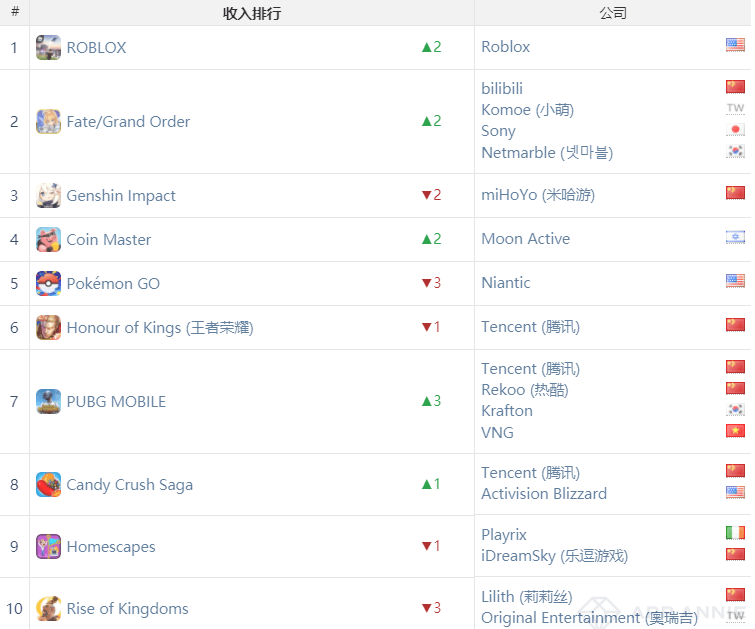Click the 收入排行 column header
Image resolution: width=755 pixels, height=629 pixels.
point(251,13)
